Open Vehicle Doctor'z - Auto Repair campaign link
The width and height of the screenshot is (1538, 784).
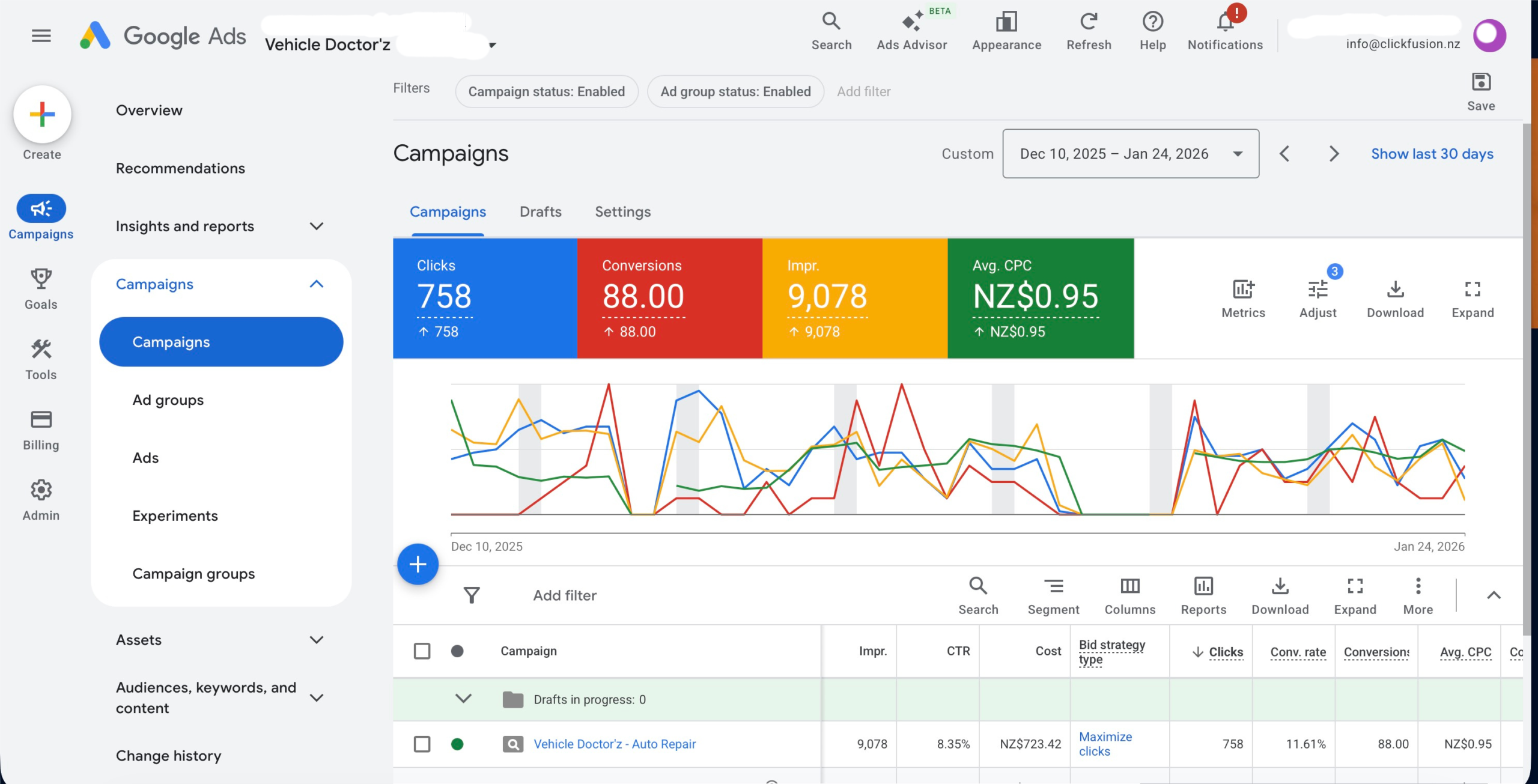click(615, 744)
